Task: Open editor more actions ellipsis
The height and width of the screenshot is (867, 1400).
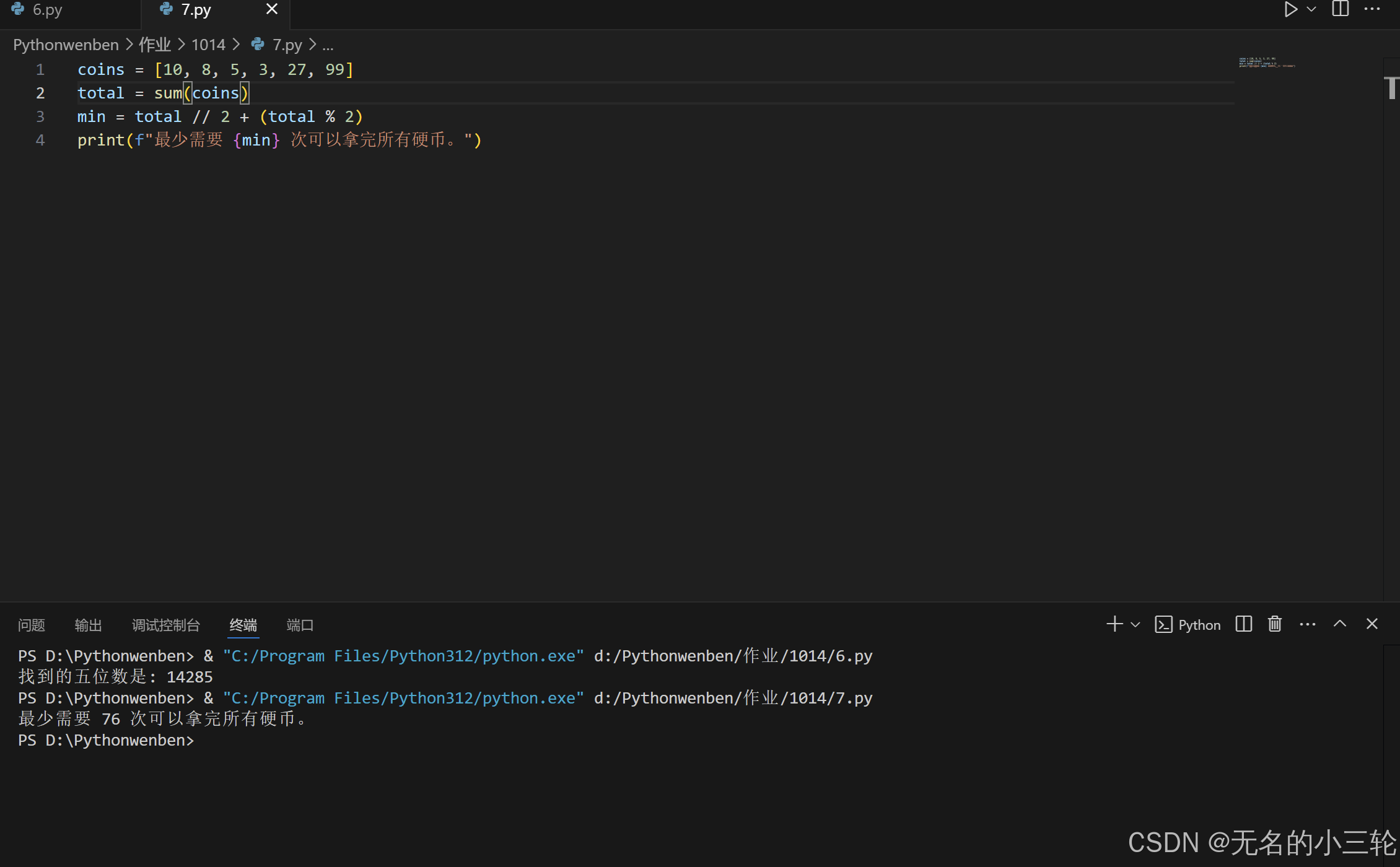Action: click(1372, 9)
